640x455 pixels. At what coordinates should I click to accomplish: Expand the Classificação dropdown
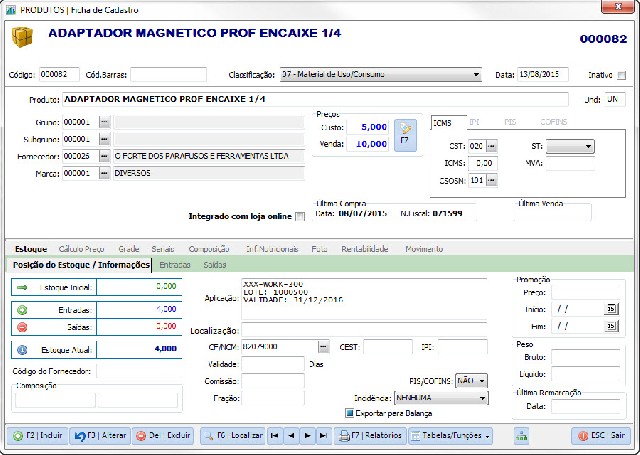[x=476, y=75]
